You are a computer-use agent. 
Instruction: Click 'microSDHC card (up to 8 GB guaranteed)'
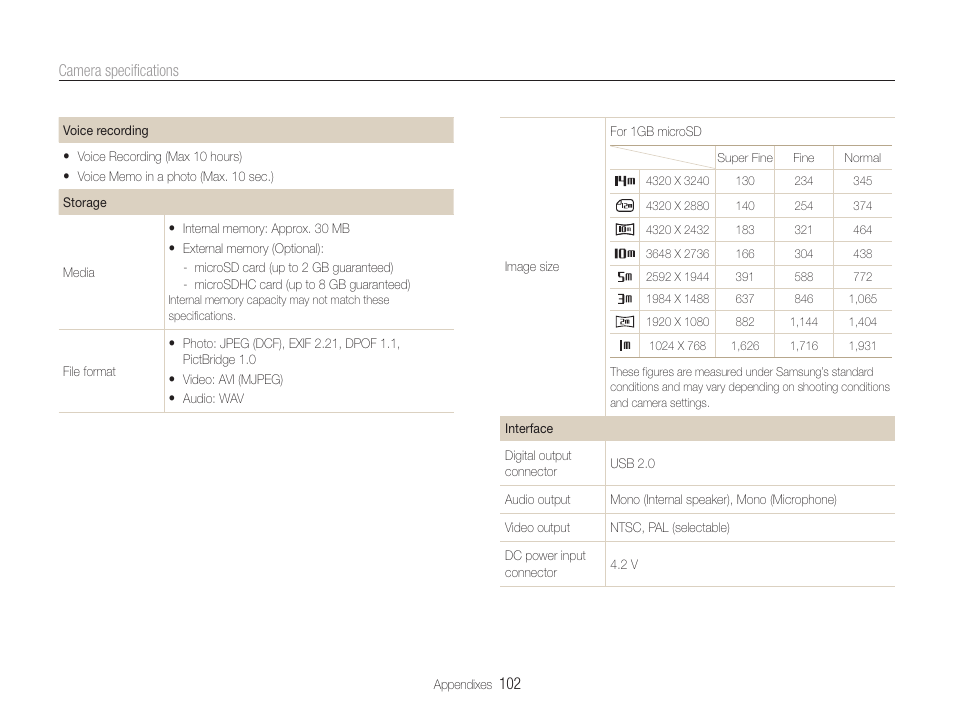coord(302,285)
